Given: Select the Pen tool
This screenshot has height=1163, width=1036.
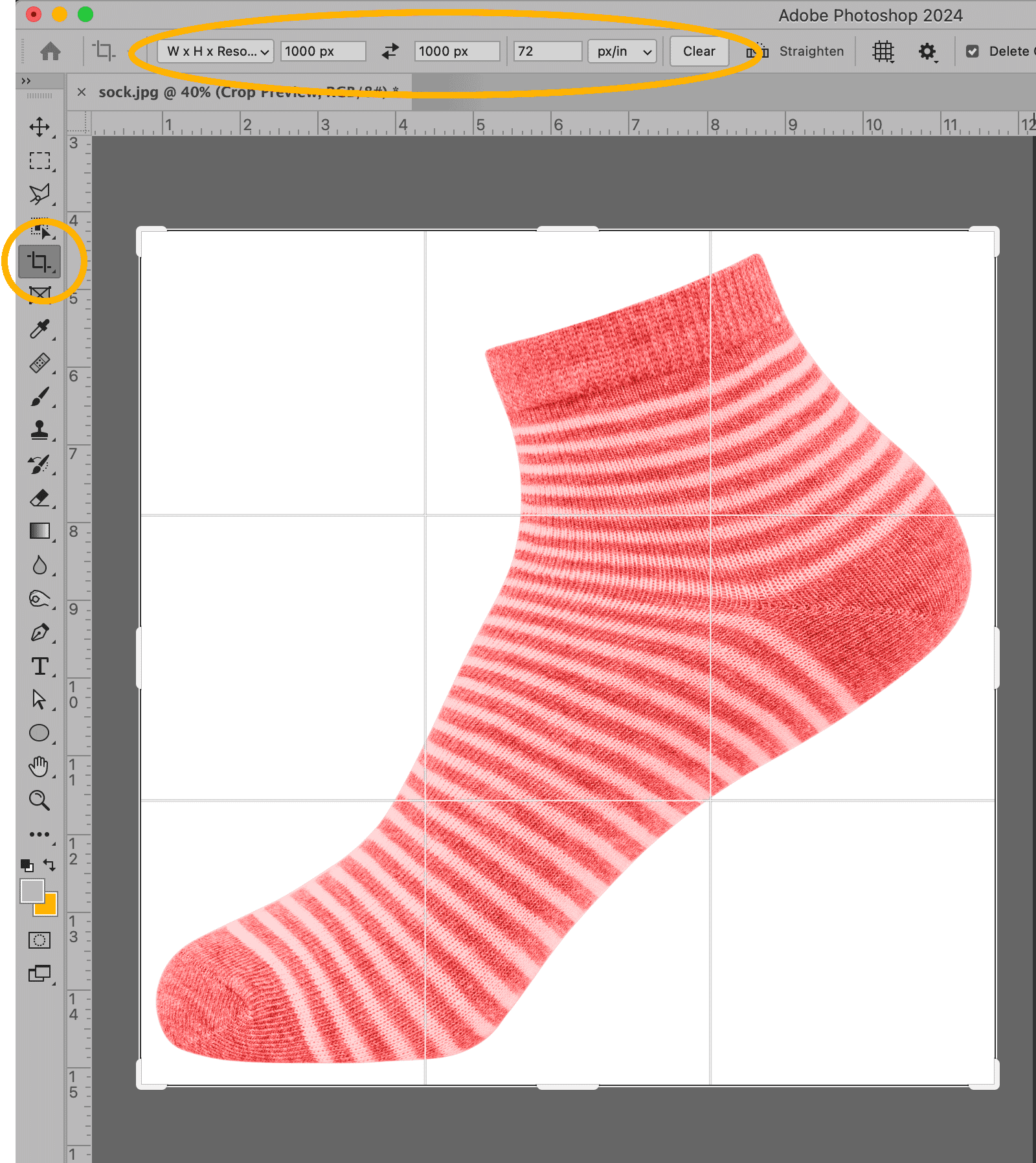Looking at the screenshot, I should (39, 633).
